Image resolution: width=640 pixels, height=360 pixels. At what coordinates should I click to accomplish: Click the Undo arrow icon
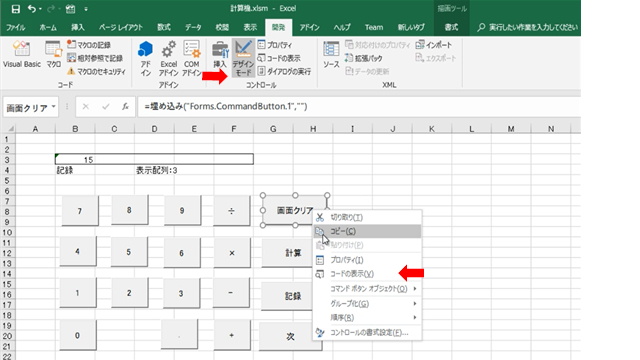pos(31,9)
